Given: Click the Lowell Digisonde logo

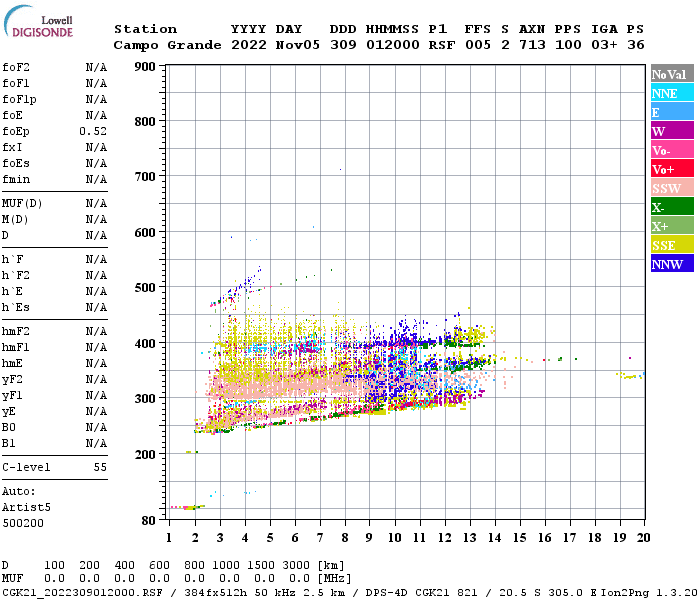Looking at the screenshot, I should (38, 21).
